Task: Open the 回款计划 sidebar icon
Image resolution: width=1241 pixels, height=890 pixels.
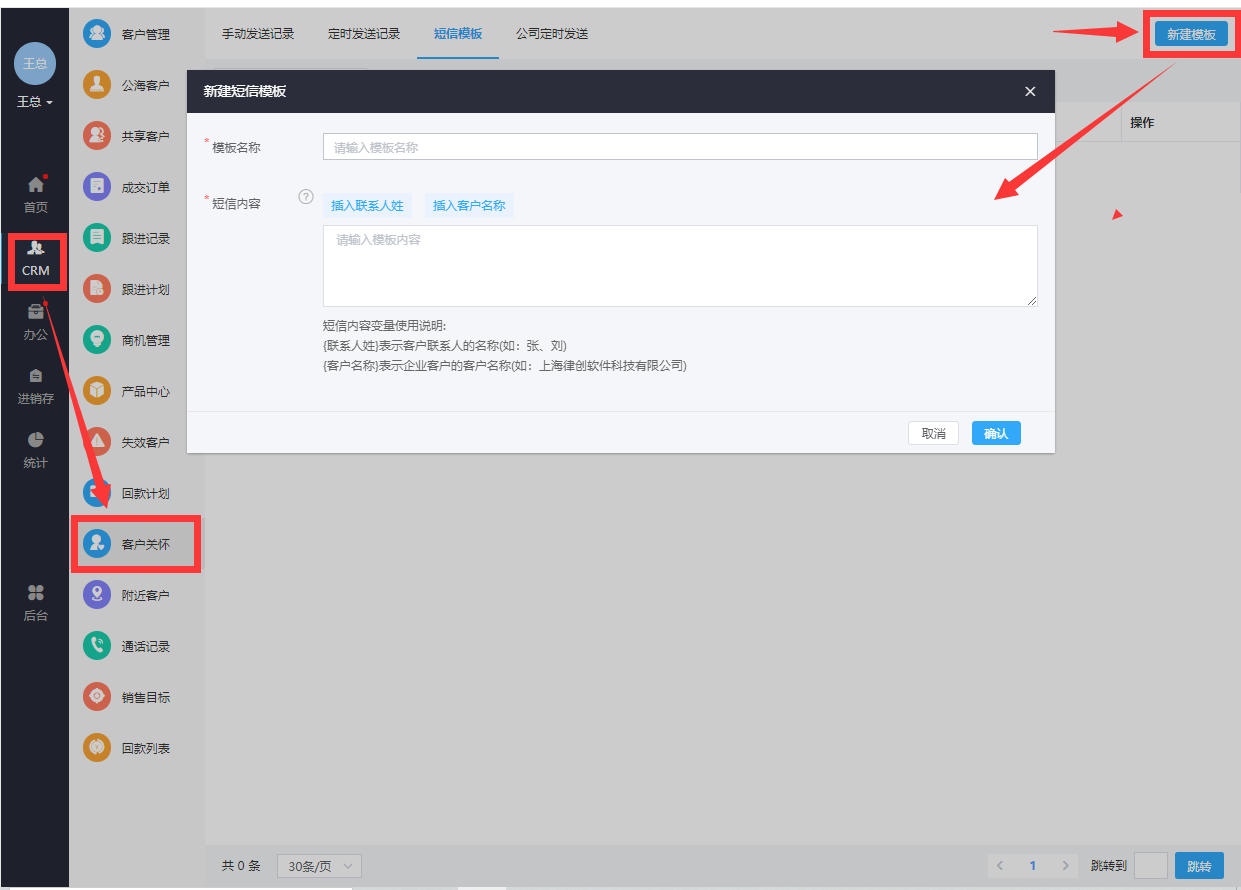Action: [97, 493]
